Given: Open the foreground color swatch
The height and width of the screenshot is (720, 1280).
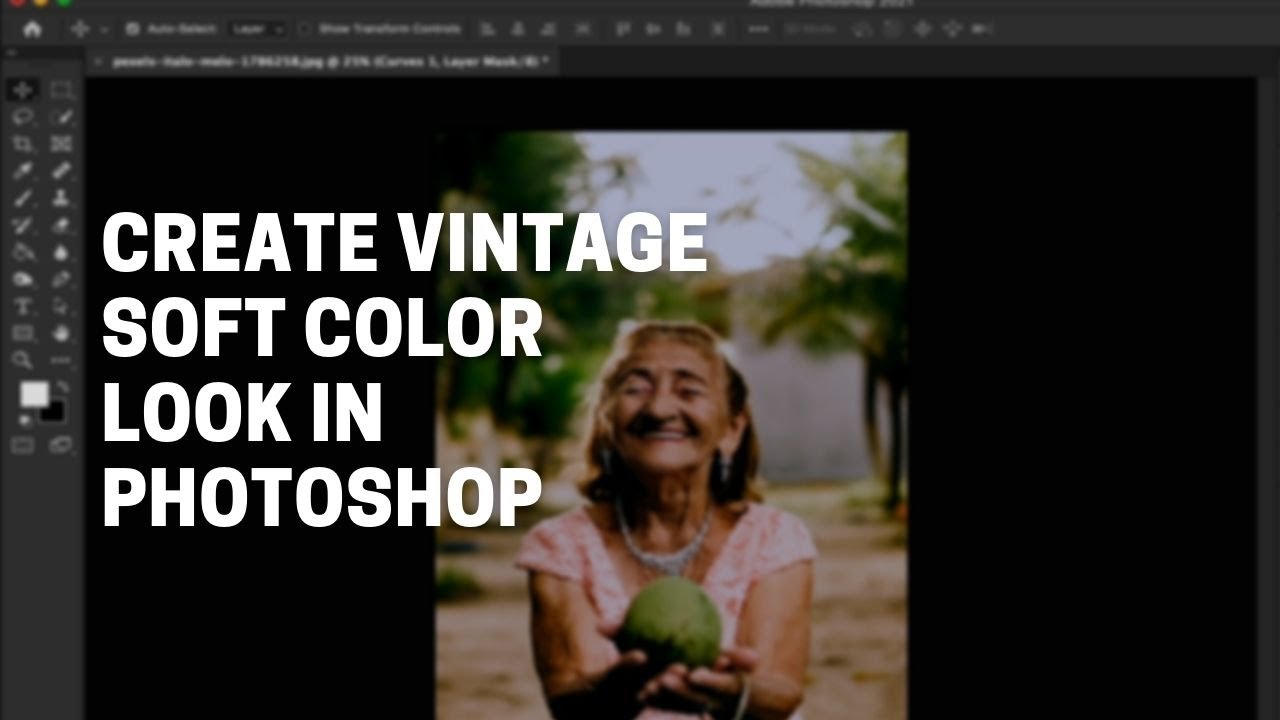Looking at the screenshot, I should click(x=34, y=394).
